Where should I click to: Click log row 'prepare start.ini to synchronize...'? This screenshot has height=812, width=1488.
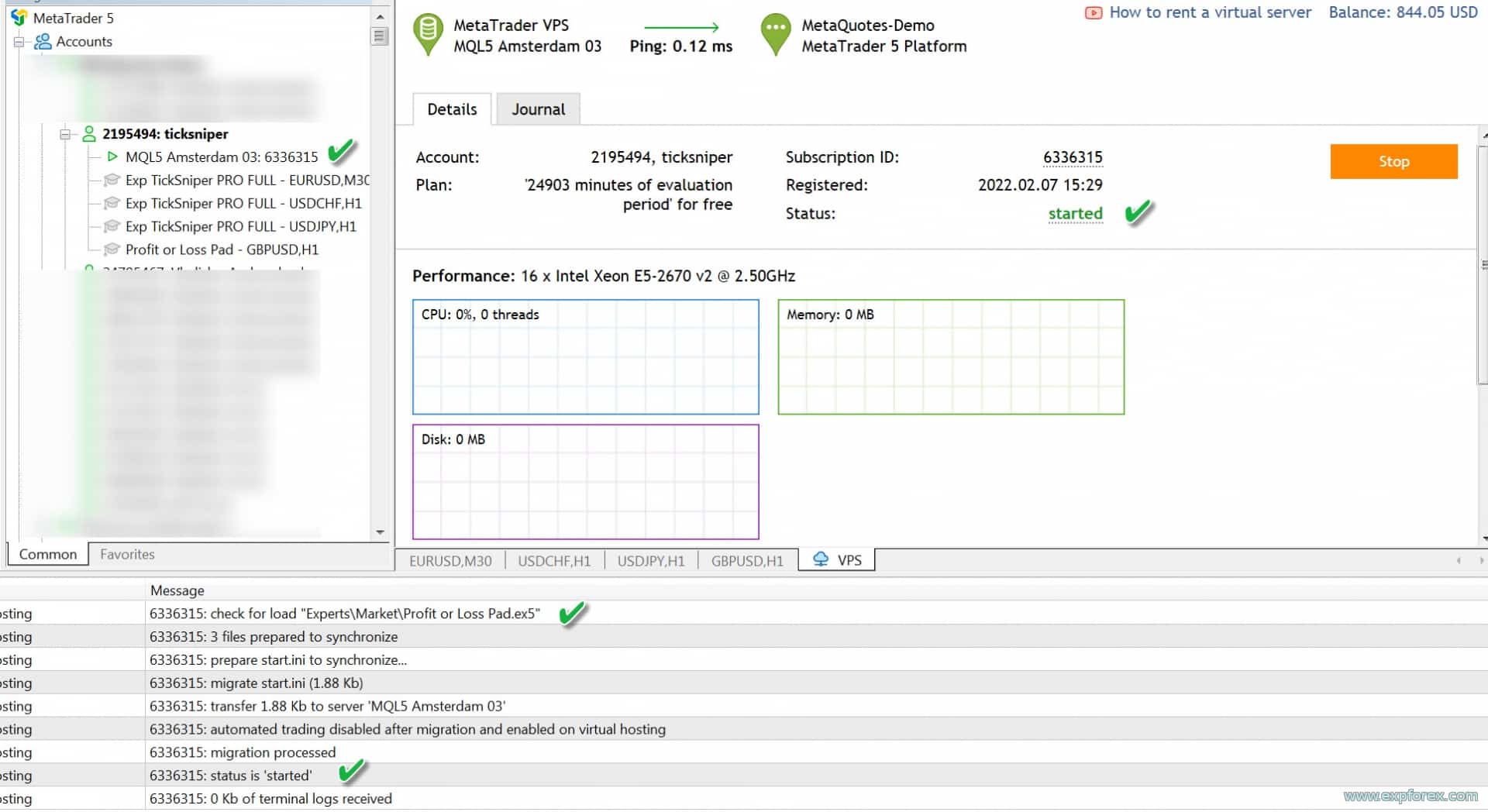[x=744, y=660]
